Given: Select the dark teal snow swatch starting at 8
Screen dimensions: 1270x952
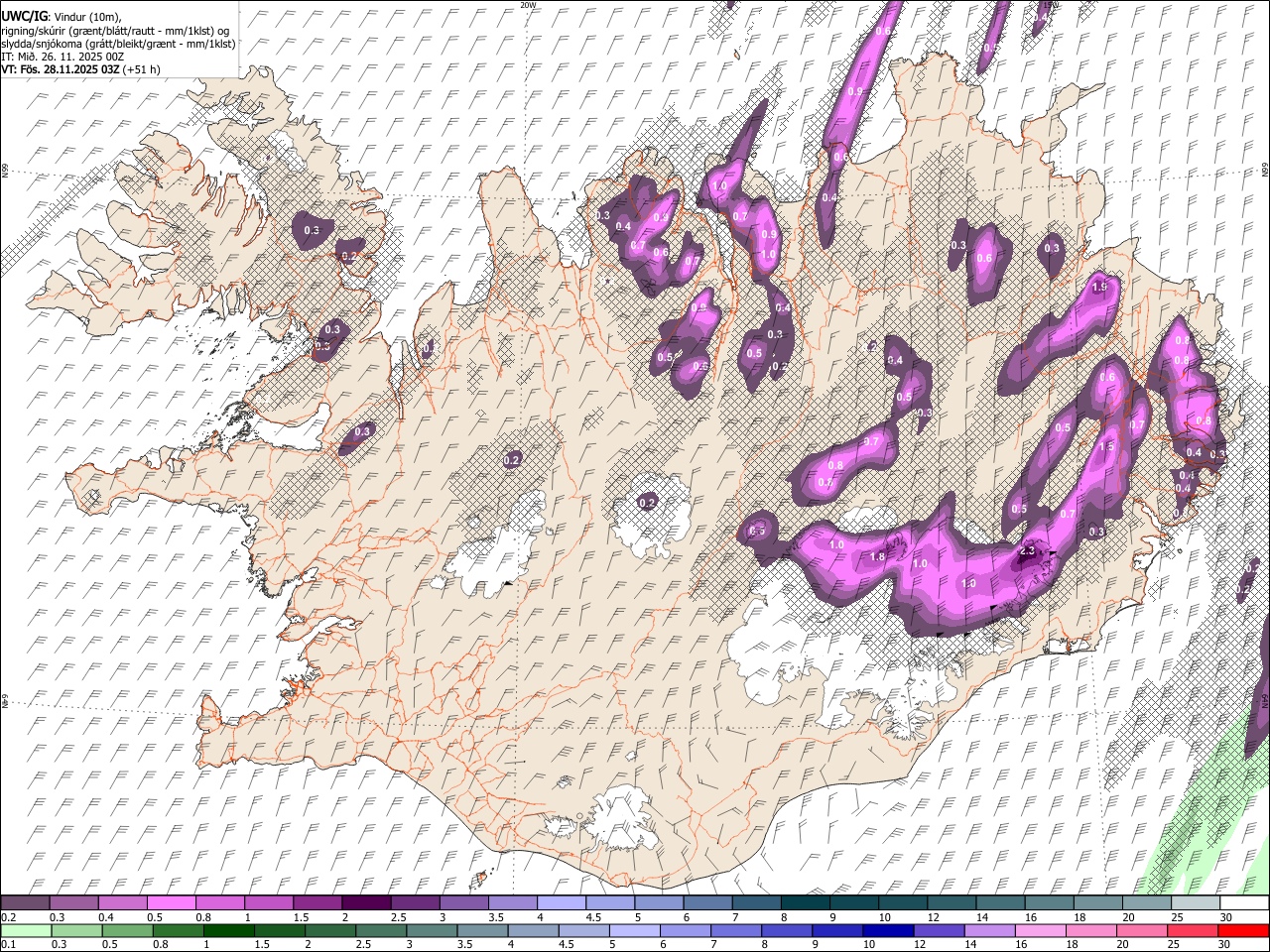Looking at the screenshot, I should [806, 902].
